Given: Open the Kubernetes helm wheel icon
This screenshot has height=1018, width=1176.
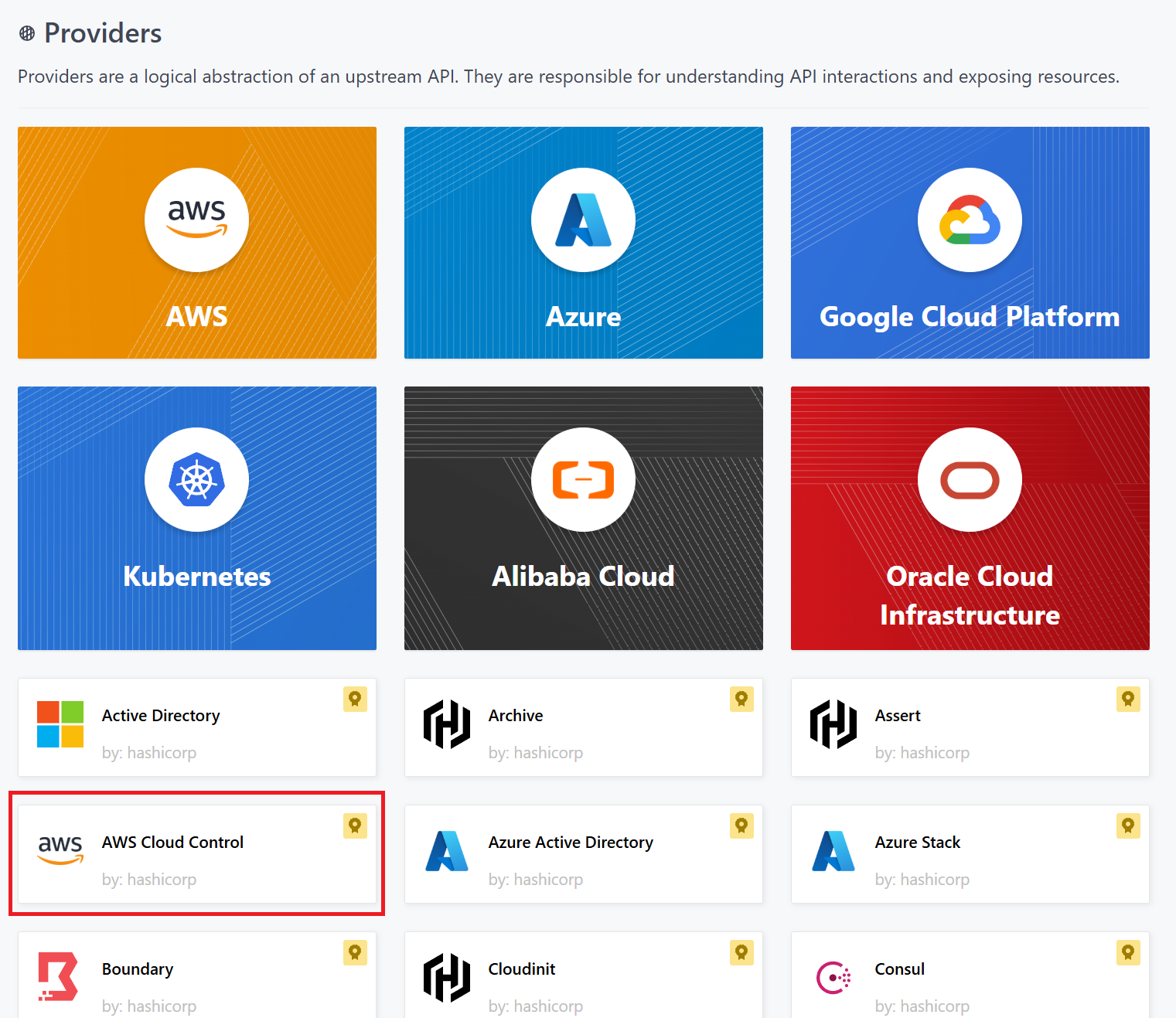Looking at the screenshot, I should pyautogui.click(x=196, y=479).
